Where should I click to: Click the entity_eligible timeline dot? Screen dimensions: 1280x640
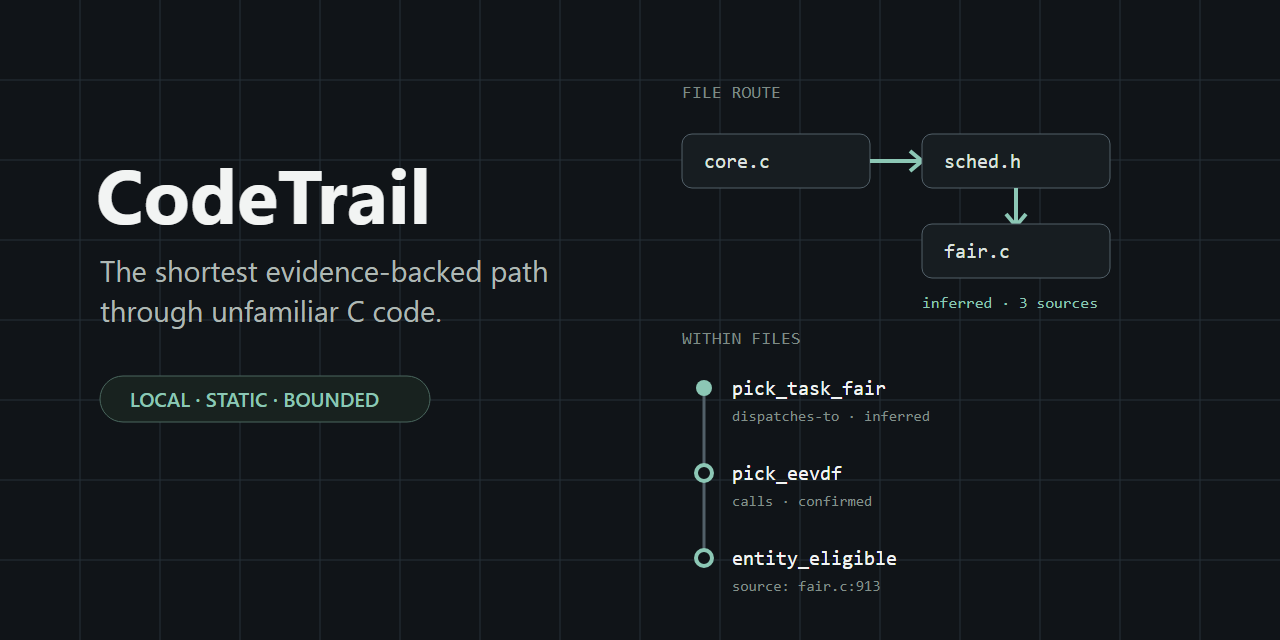coord(704,558)
